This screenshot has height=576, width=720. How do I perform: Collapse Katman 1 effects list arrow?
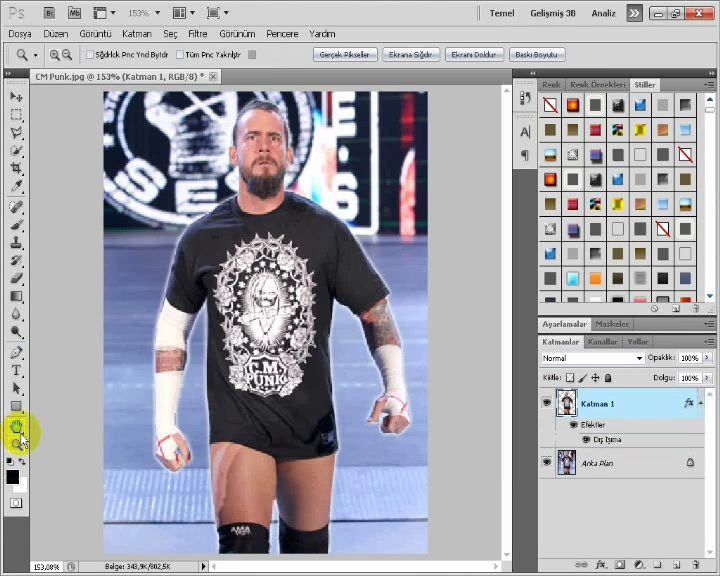(x=701, y=403)
